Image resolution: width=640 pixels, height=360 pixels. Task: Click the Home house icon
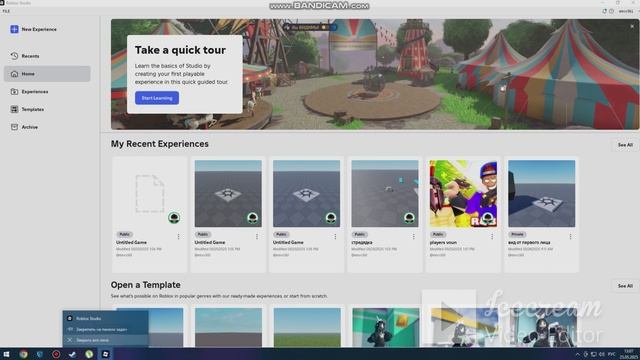point(14,74)
